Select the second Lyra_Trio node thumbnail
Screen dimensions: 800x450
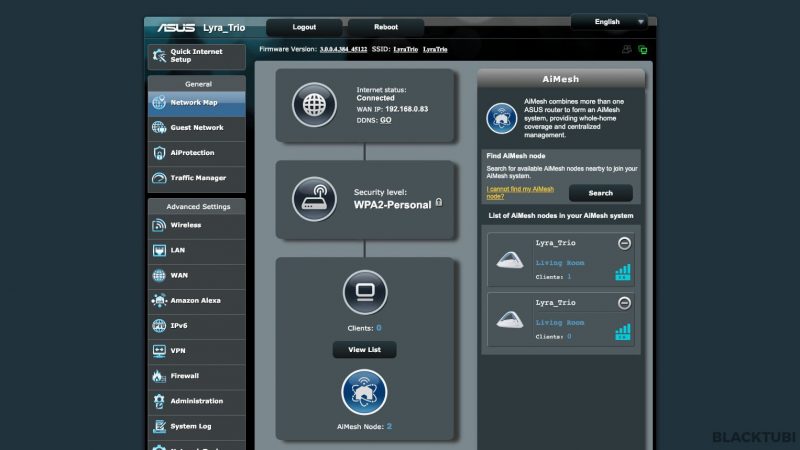510,320
